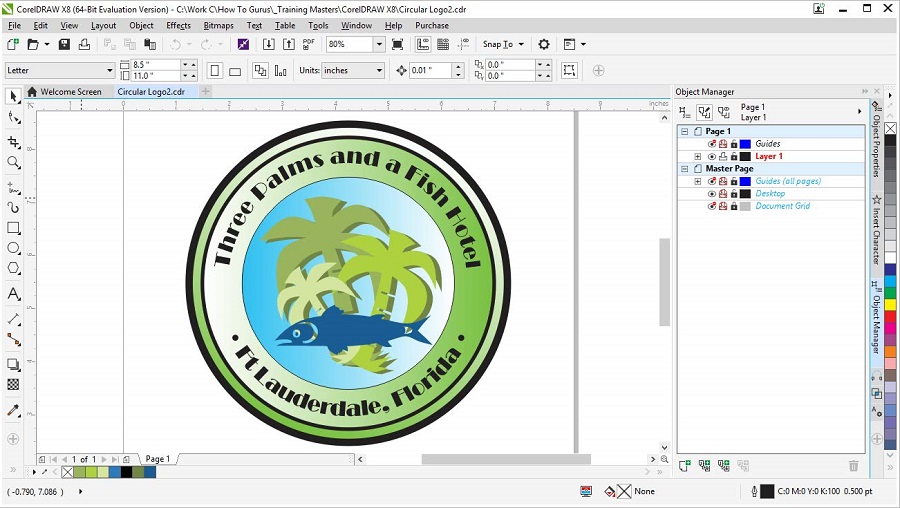Screen dimensions: 900x508
Task: Toggle Show rulers button
Action: tap(423, 44)
